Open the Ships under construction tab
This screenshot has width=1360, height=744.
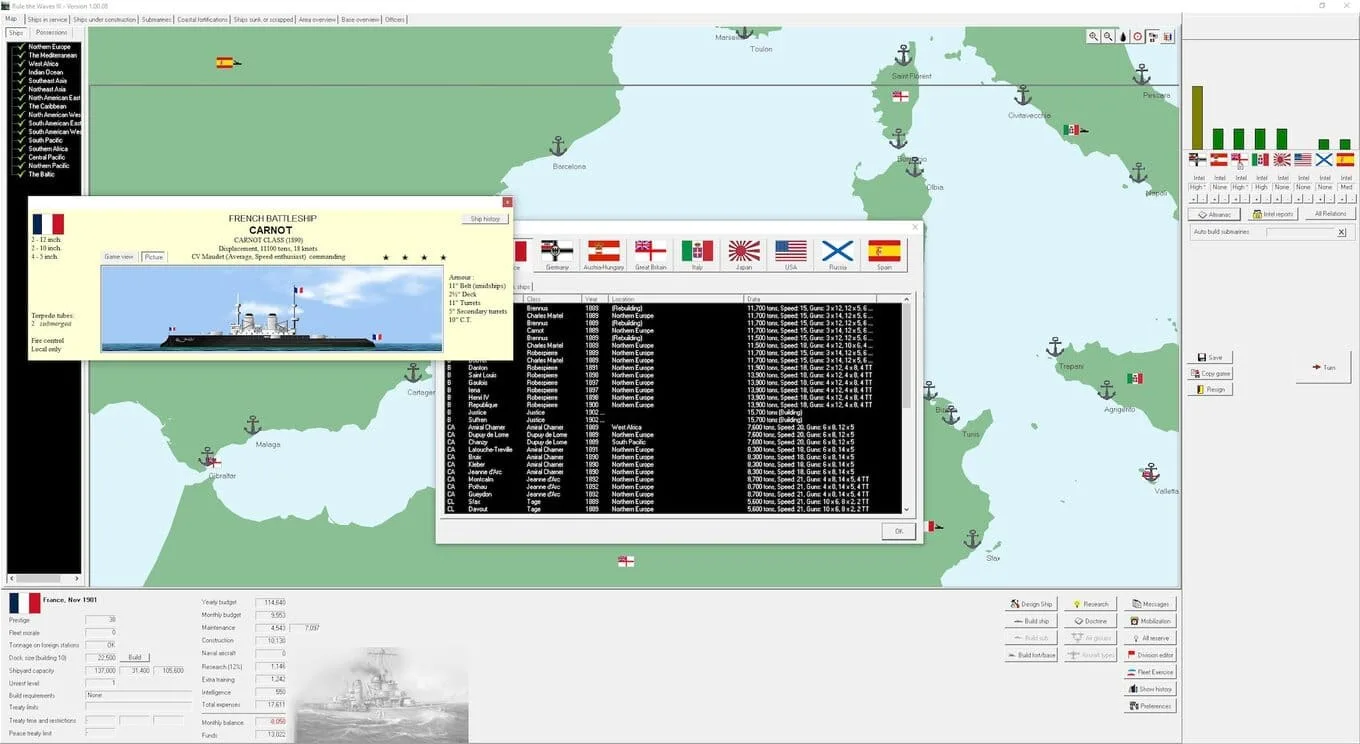(105, 19)
